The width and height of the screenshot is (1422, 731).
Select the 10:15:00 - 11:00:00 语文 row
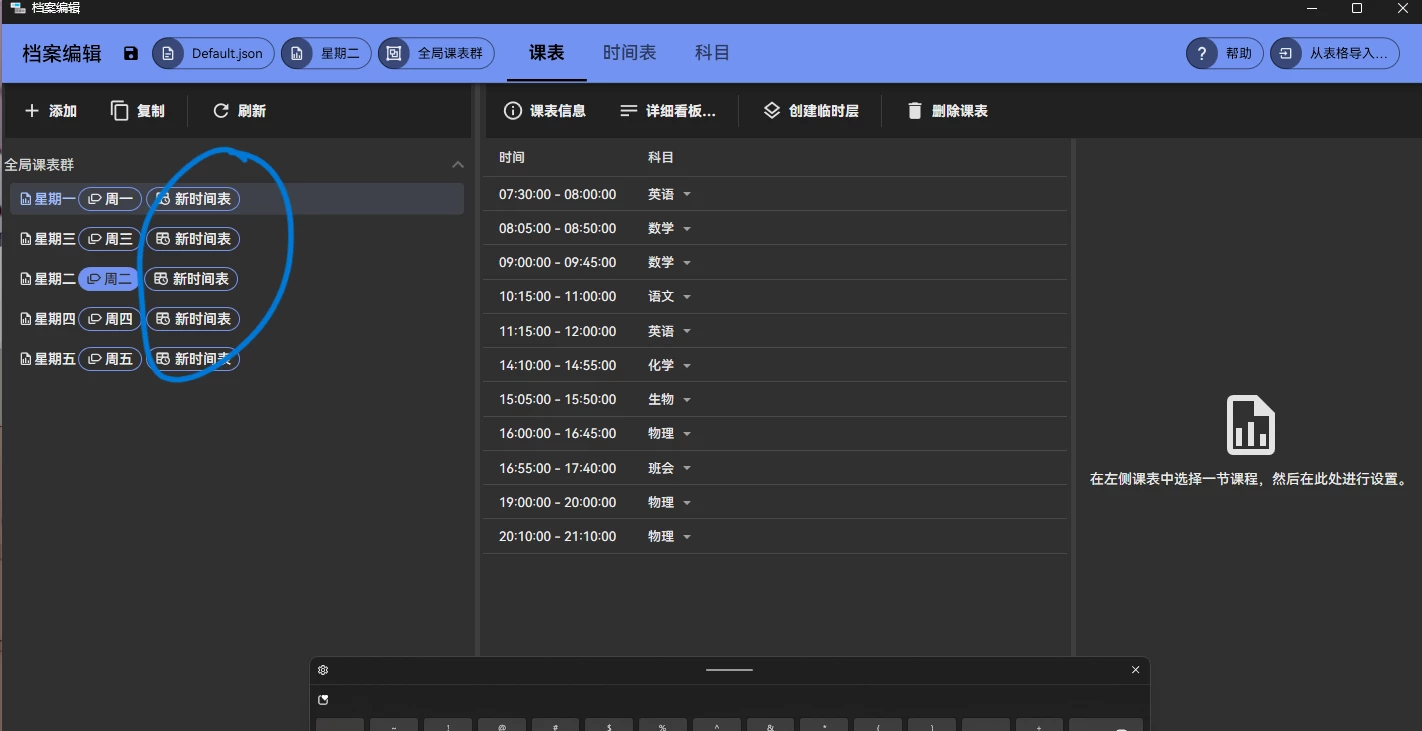[557, 297]
